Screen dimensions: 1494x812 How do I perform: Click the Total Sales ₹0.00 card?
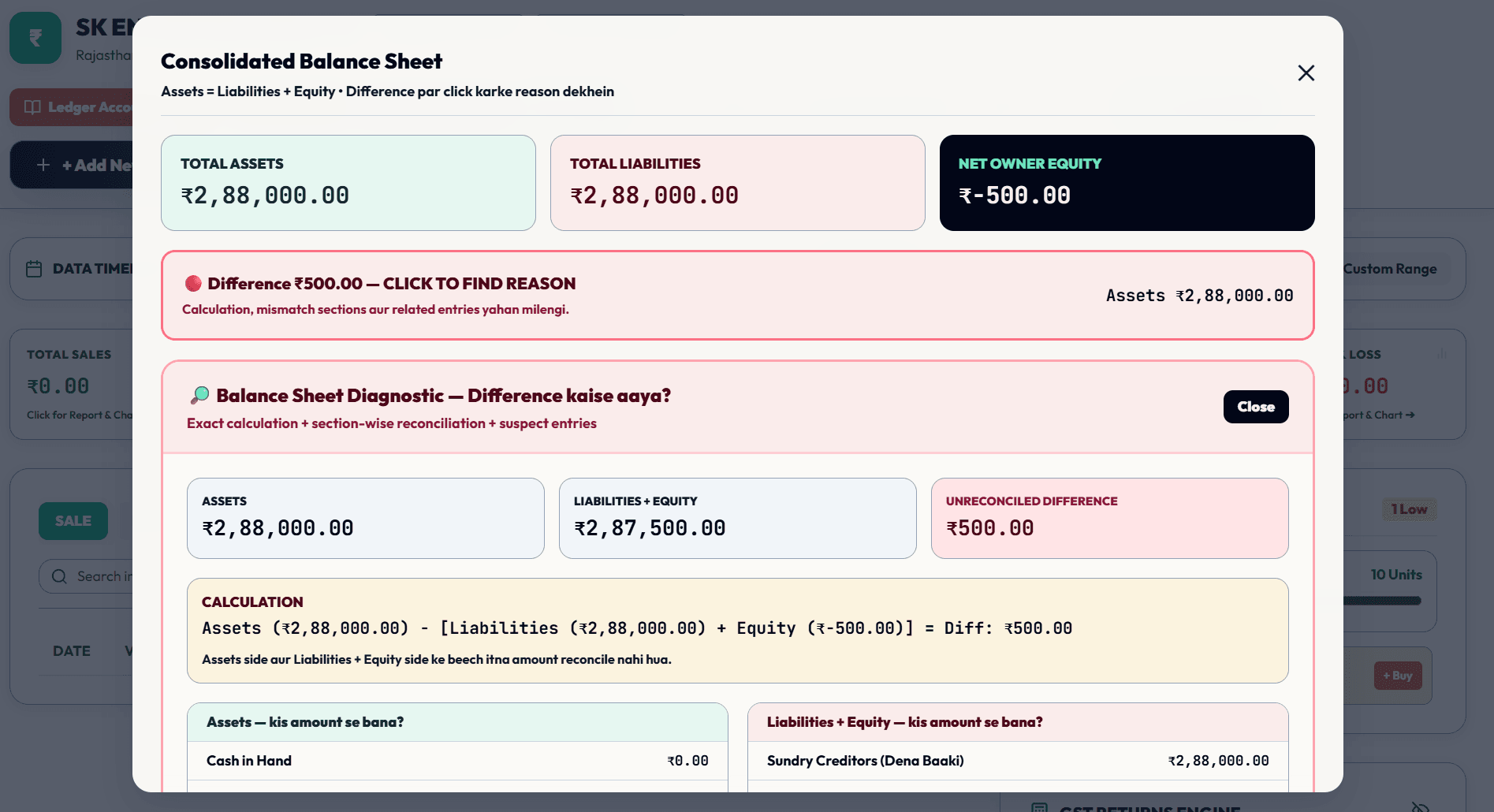tap(72, 385)
